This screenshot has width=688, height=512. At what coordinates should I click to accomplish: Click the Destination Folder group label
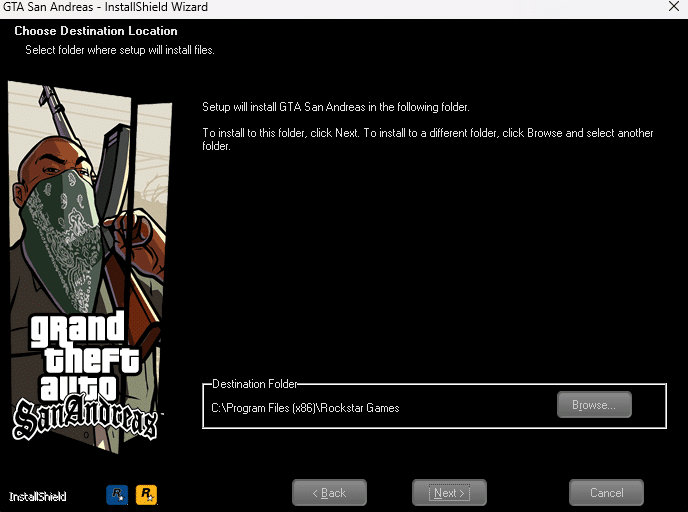[255, 384]
